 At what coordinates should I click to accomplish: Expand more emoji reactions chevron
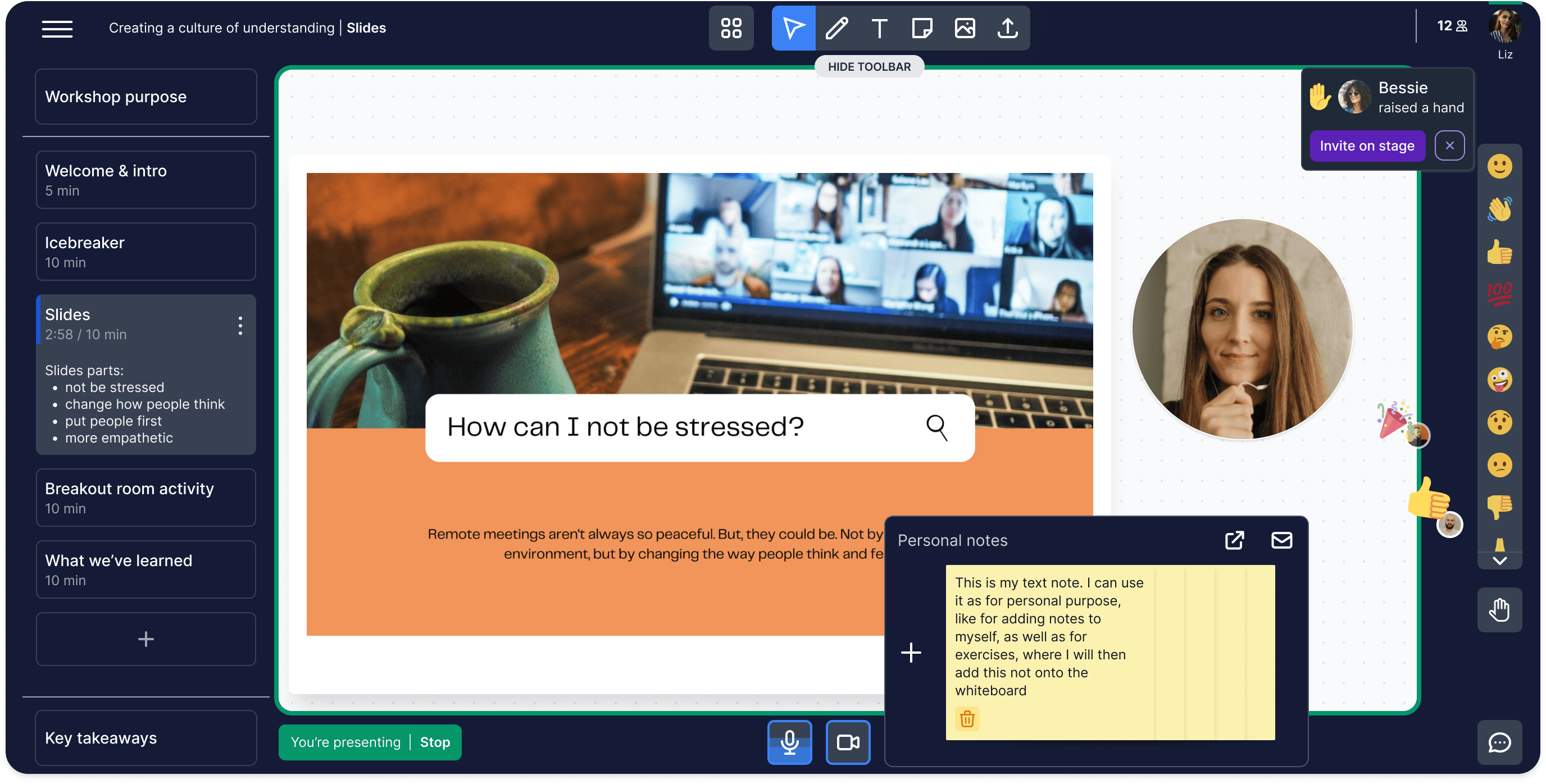click(x=1499, y=561)
